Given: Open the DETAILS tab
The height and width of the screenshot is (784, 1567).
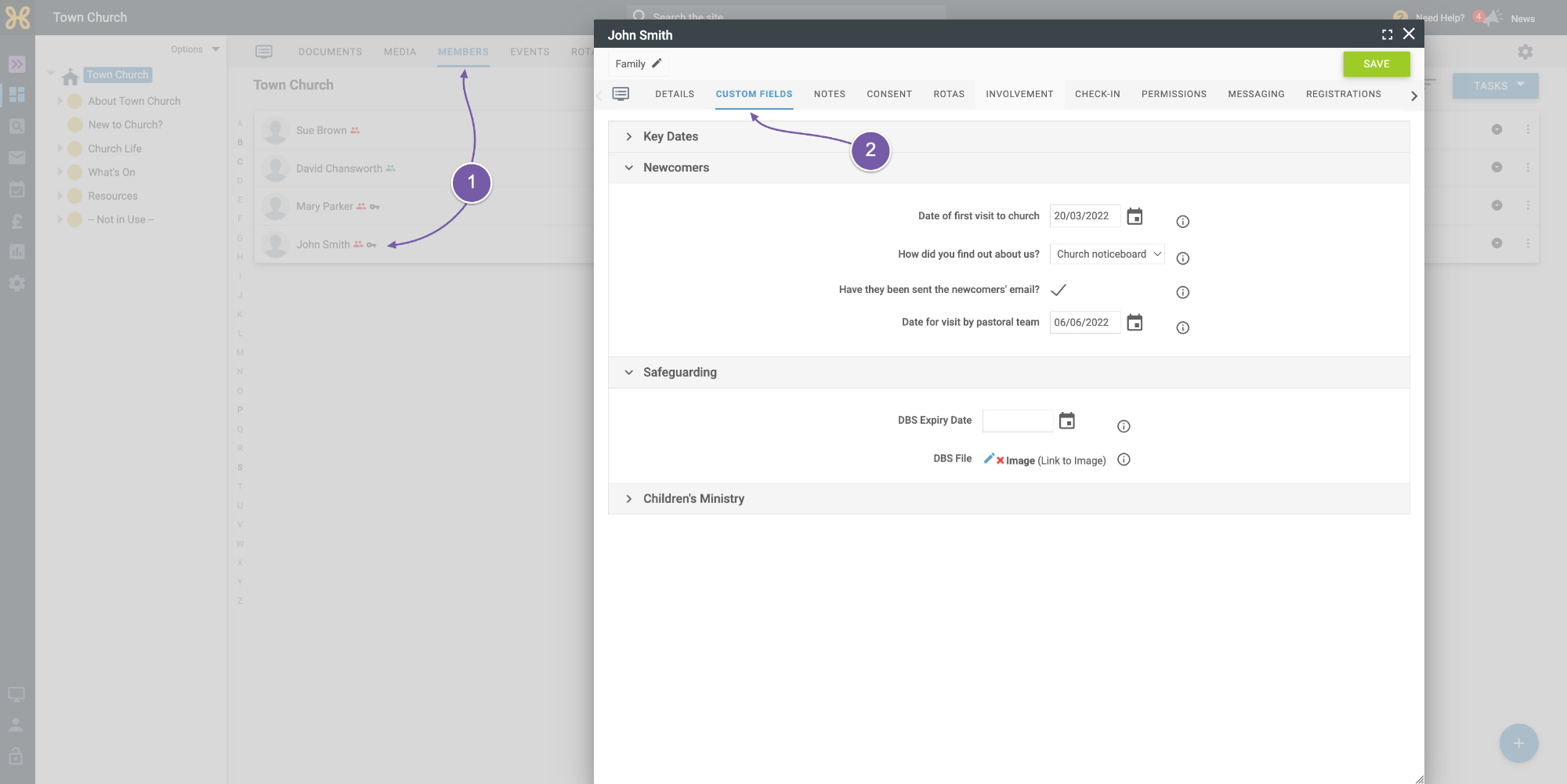Looking at the screenshot, I should pos(675,94).
